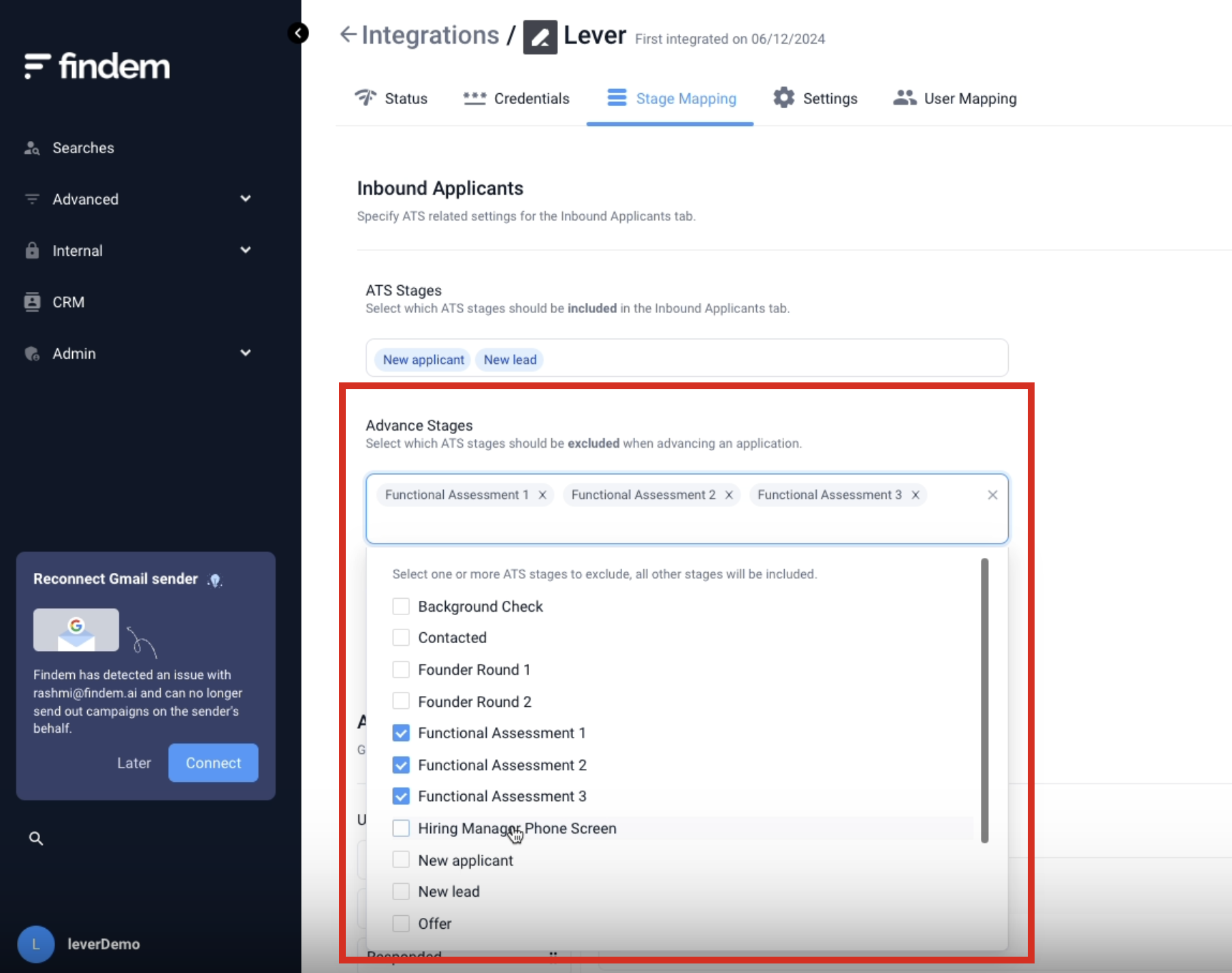Click the Searches people icon
This screenshot has height=973, width=1232.
click(32, 148)
